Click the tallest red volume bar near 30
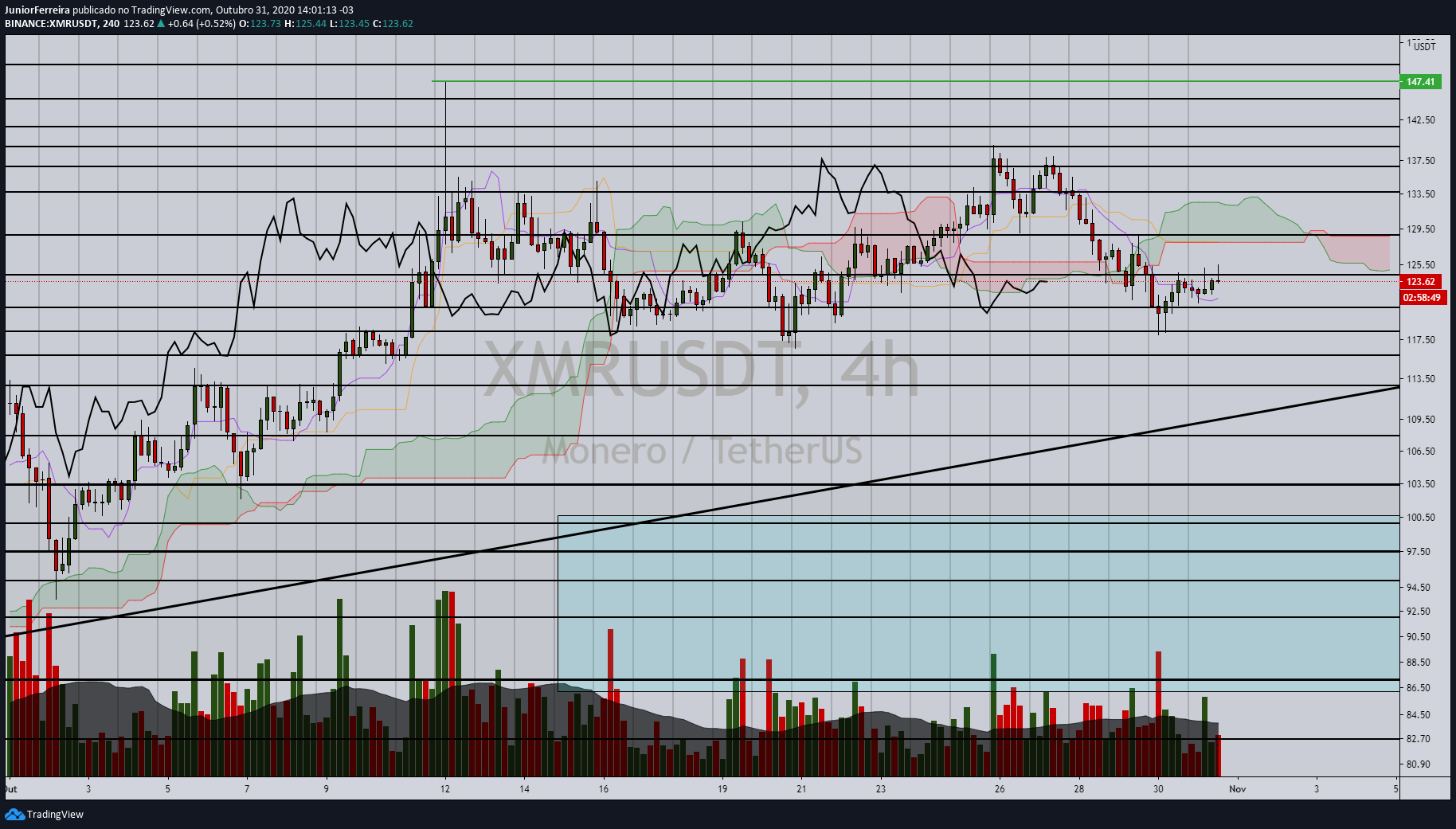1456x829 pixels. 1158,714
